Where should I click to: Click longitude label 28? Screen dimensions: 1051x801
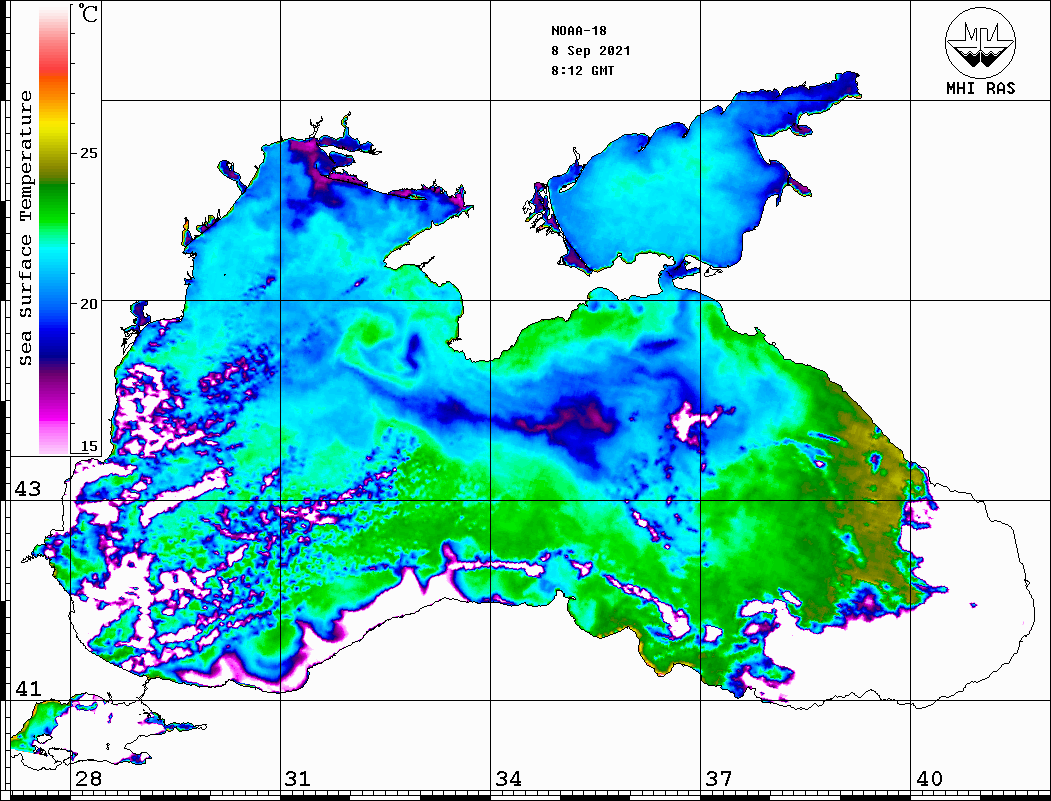pos(88,779)
